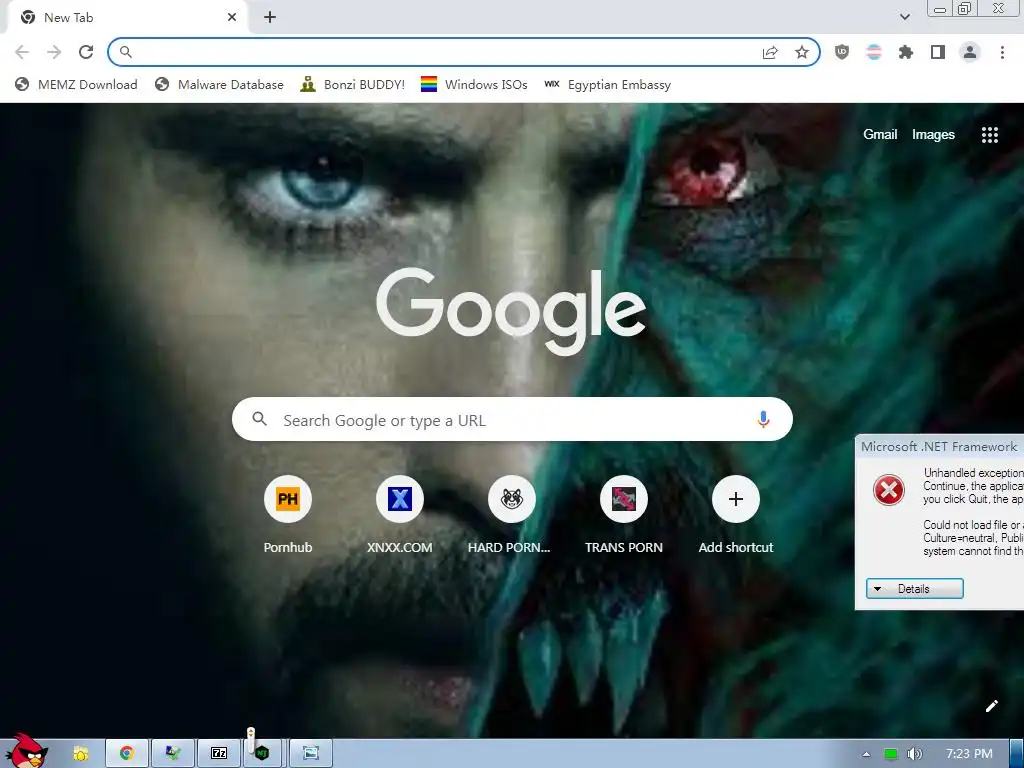Image resolution: width=1024 pixels, height=768 pixels.
Task: Open the Malware Database bookmark
Action: click(x=219, y=85)
